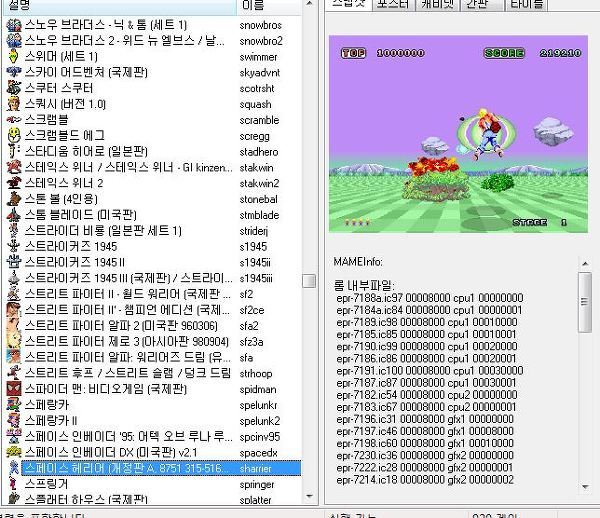Select the s1945 plane icon

tap(14, 246)
